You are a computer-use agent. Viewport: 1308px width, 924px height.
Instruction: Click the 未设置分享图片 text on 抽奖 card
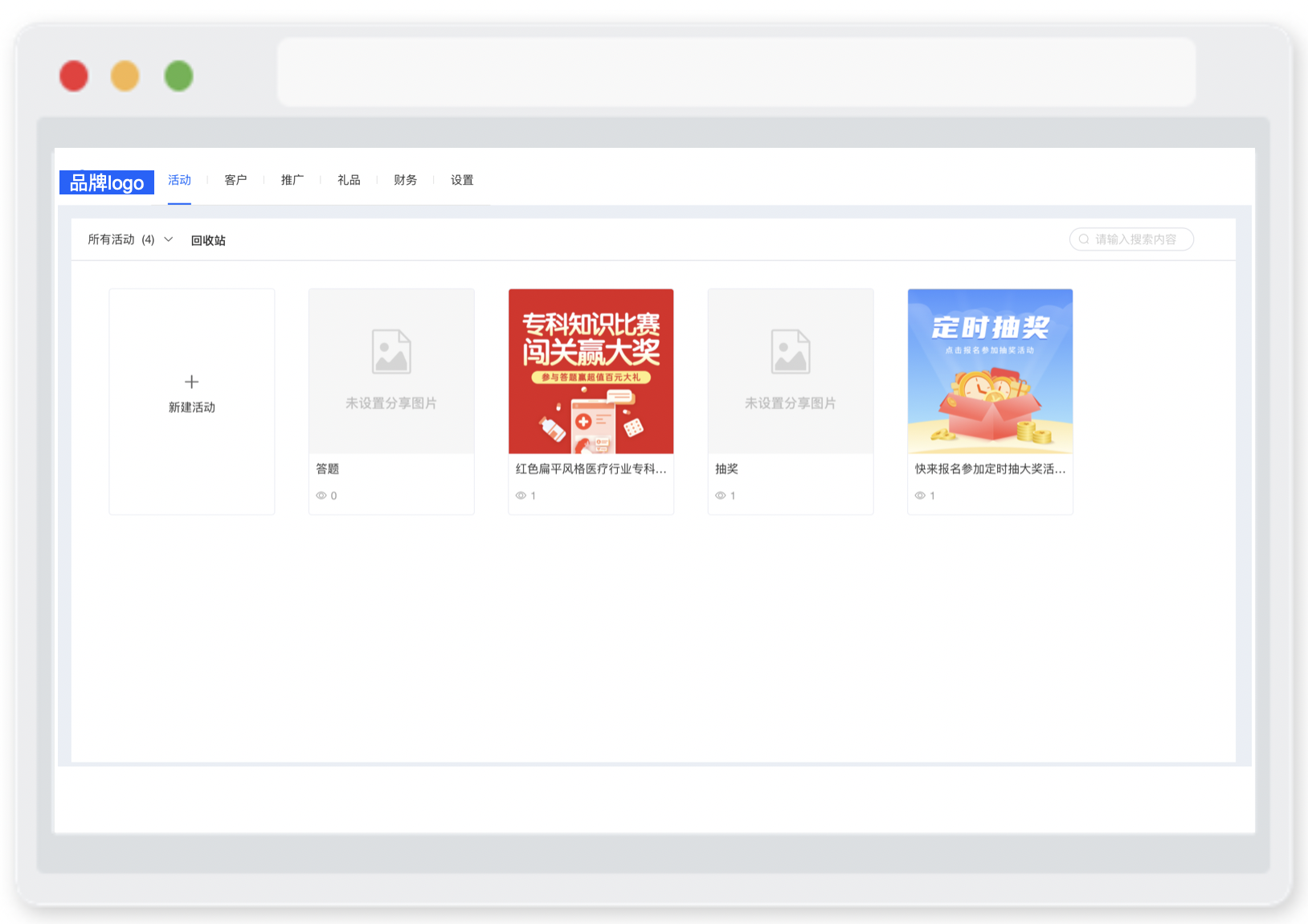click(x=791, y=403)
